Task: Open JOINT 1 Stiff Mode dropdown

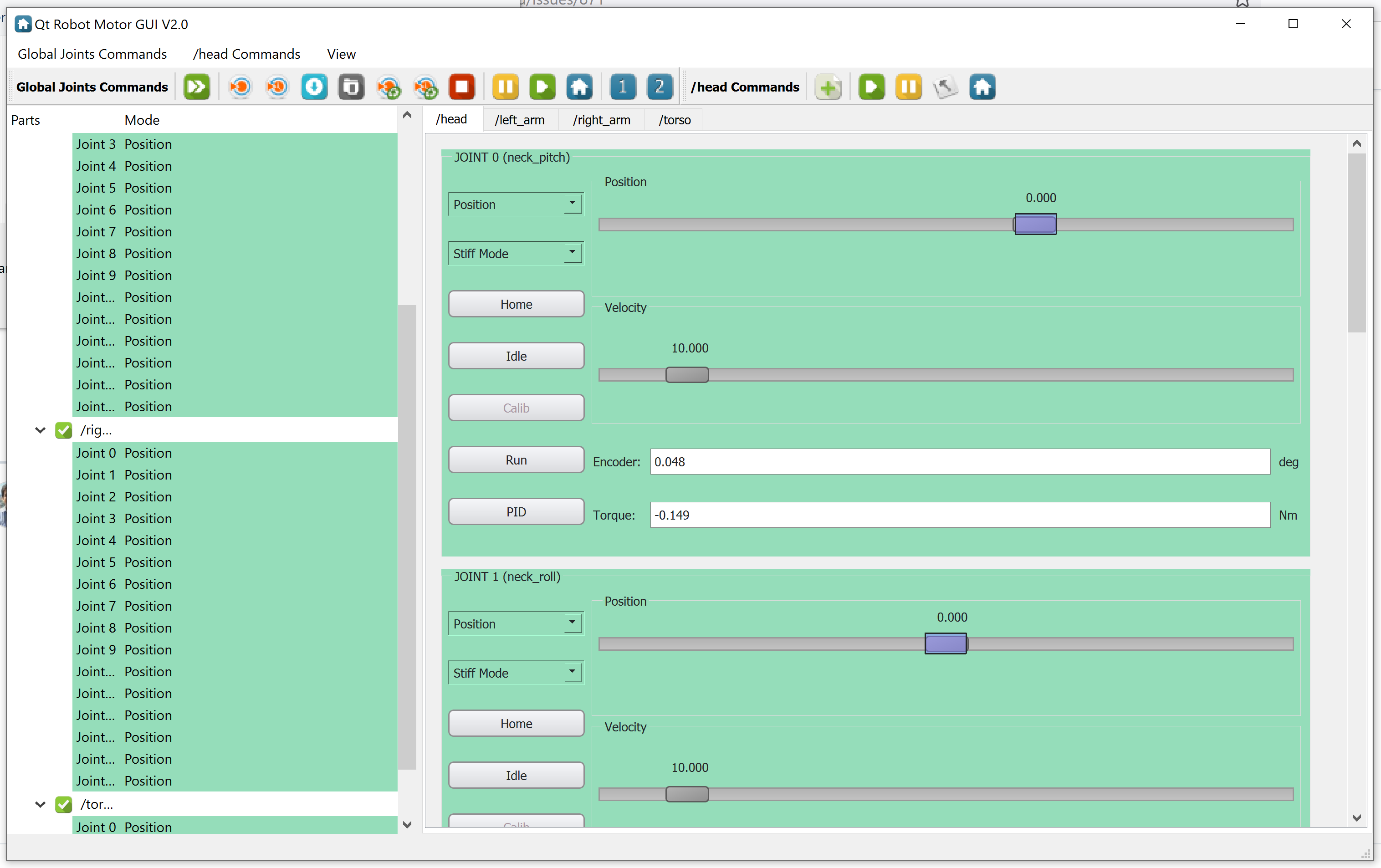Action: 516,673
